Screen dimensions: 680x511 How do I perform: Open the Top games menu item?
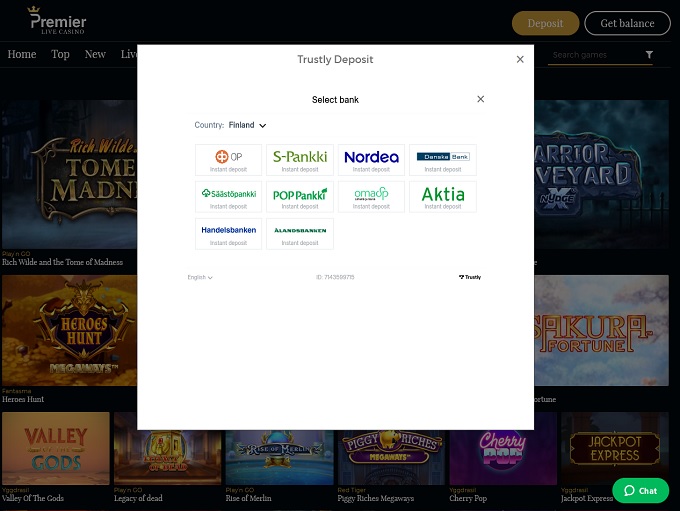pos(60,54)
